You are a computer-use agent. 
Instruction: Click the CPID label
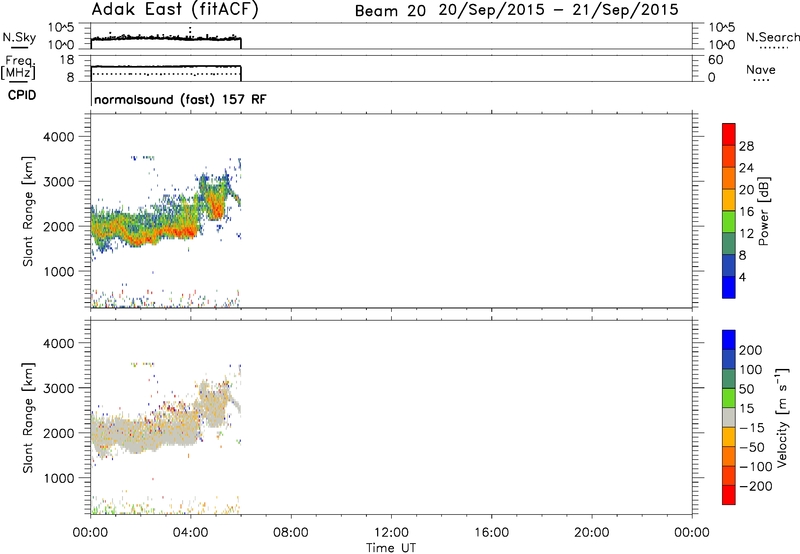click(22, 95)
